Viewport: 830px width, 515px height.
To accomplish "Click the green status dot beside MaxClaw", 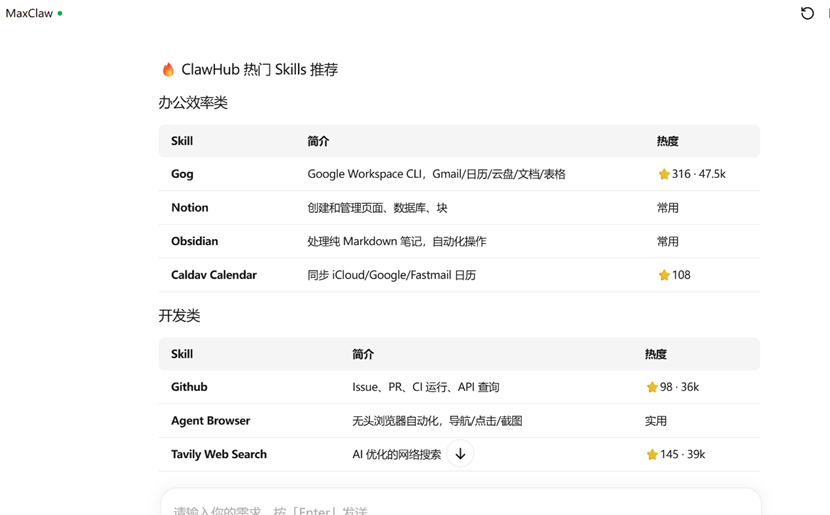I will click(60, 14).
